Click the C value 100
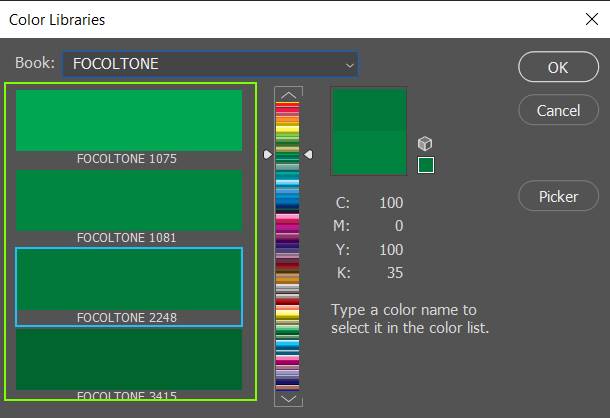Viewport: 610px width, 418px height. 391,203
